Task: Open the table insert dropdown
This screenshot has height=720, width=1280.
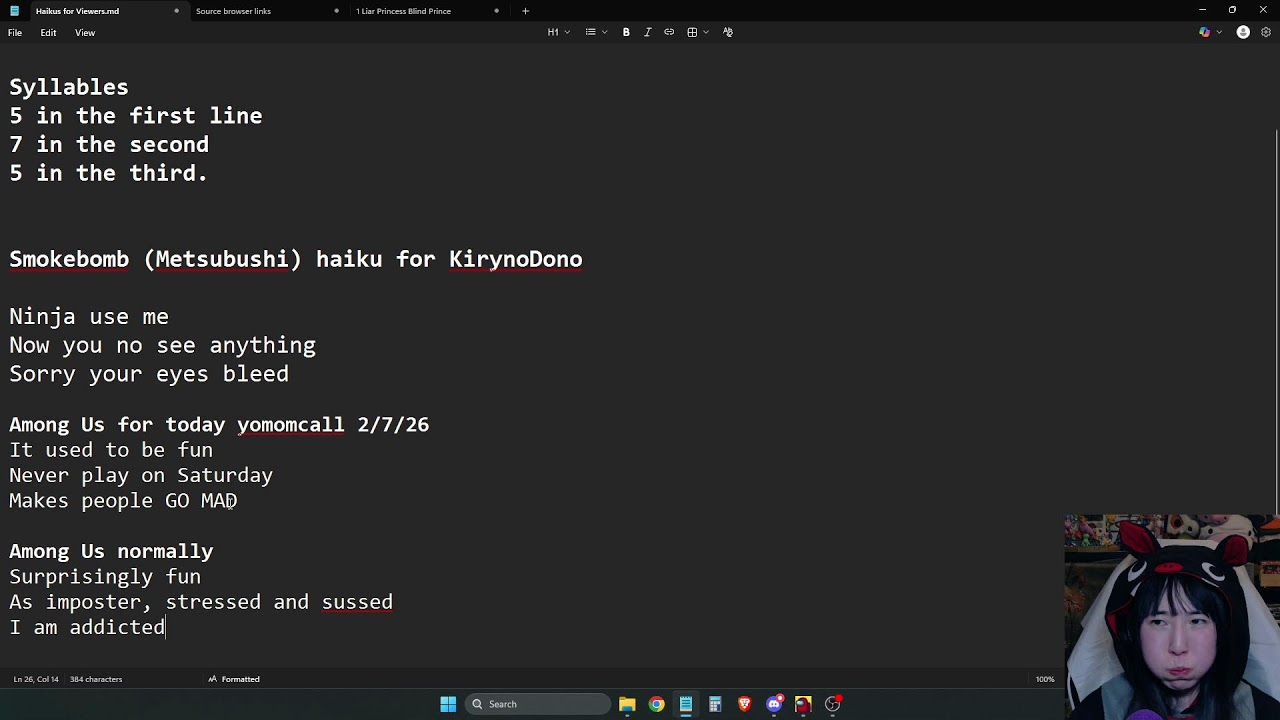Action: click(x=697, y=32)
